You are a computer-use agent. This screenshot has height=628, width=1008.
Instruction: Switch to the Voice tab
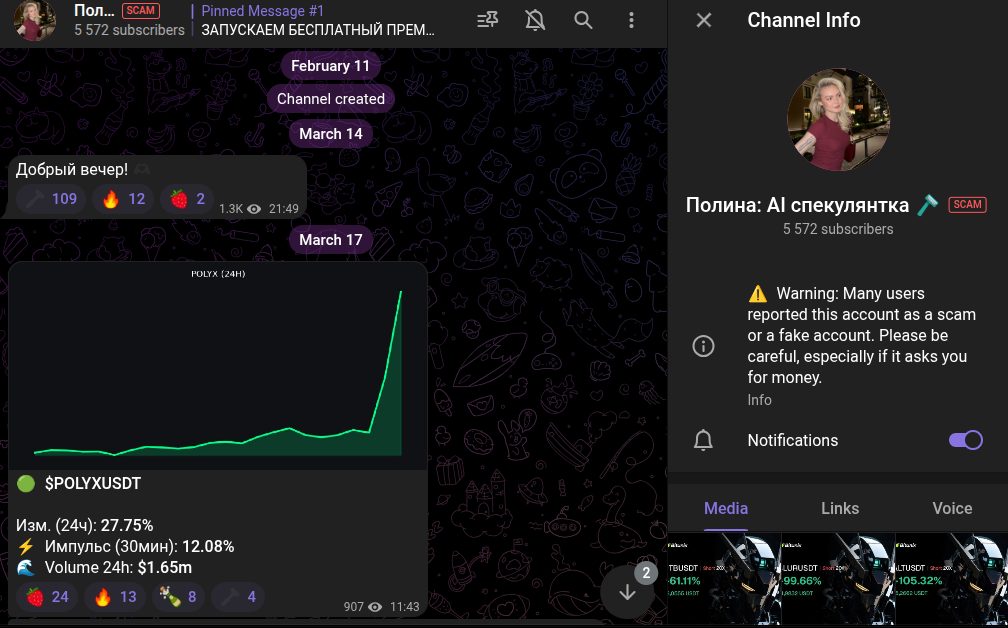(952, 508)
